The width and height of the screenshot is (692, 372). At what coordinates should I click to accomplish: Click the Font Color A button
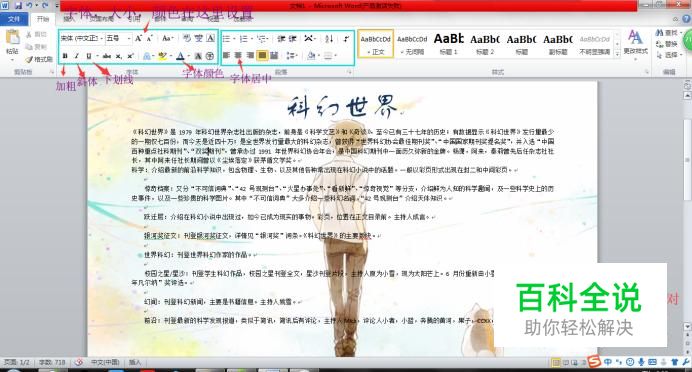point(180,56)
